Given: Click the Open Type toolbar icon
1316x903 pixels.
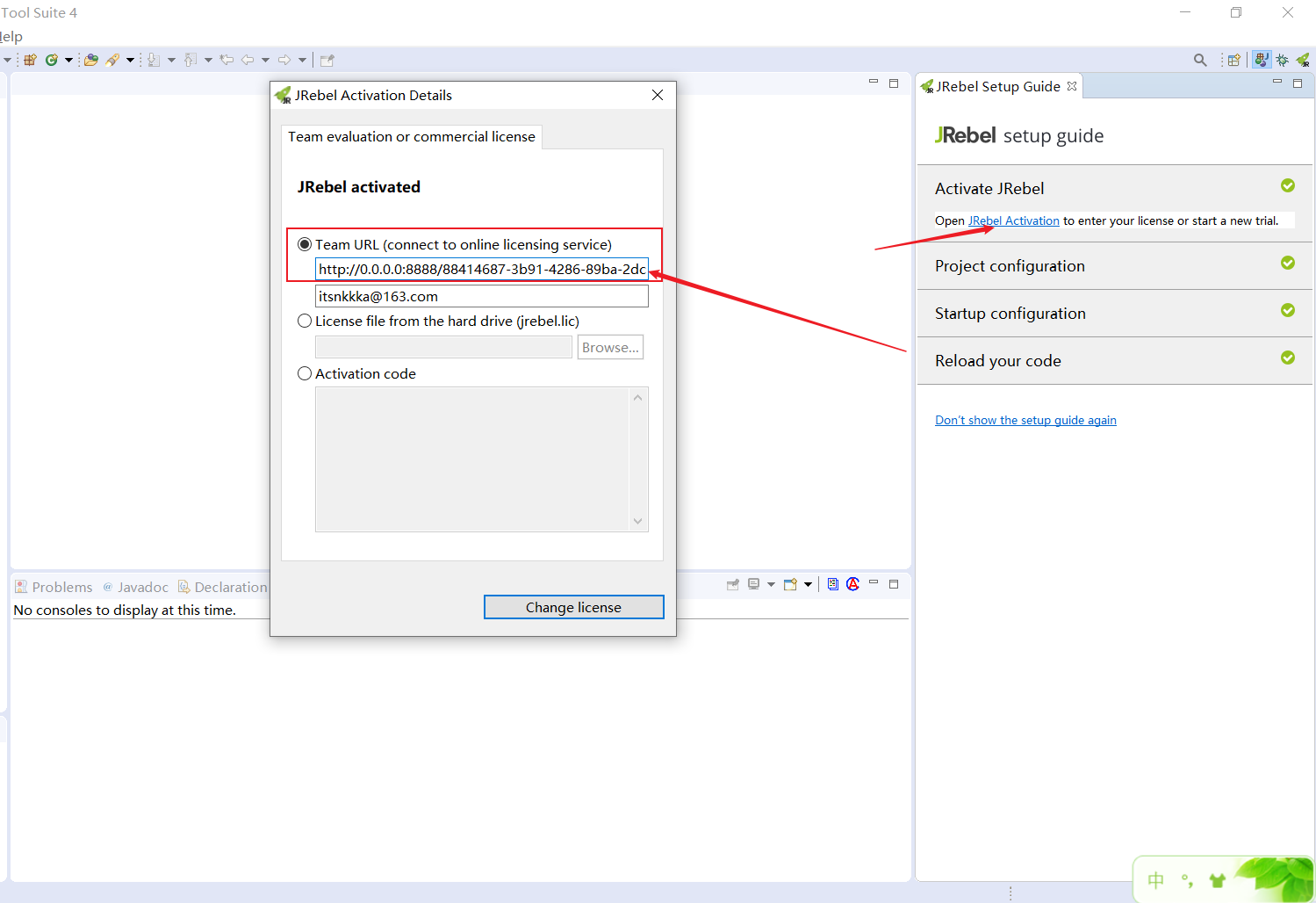Looking at the screenshot, I should coord(90,60).
